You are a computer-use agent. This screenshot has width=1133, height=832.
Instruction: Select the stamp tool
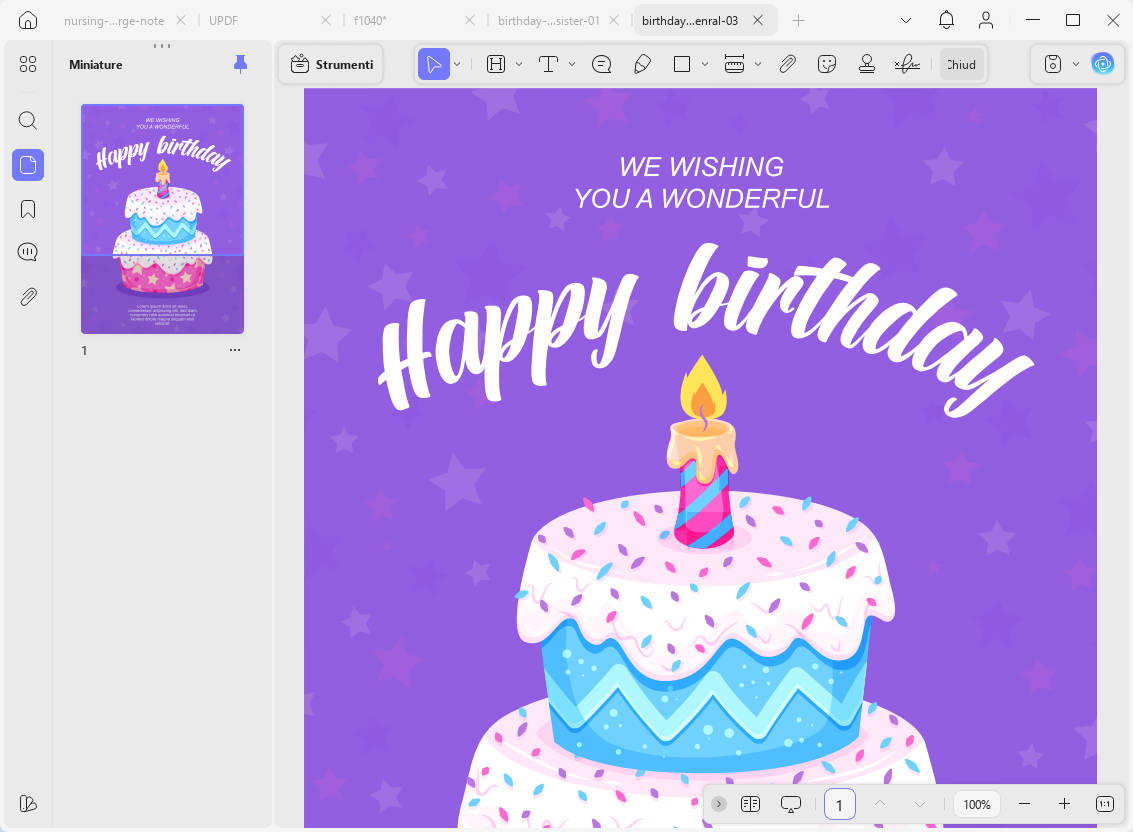point(867,64)
